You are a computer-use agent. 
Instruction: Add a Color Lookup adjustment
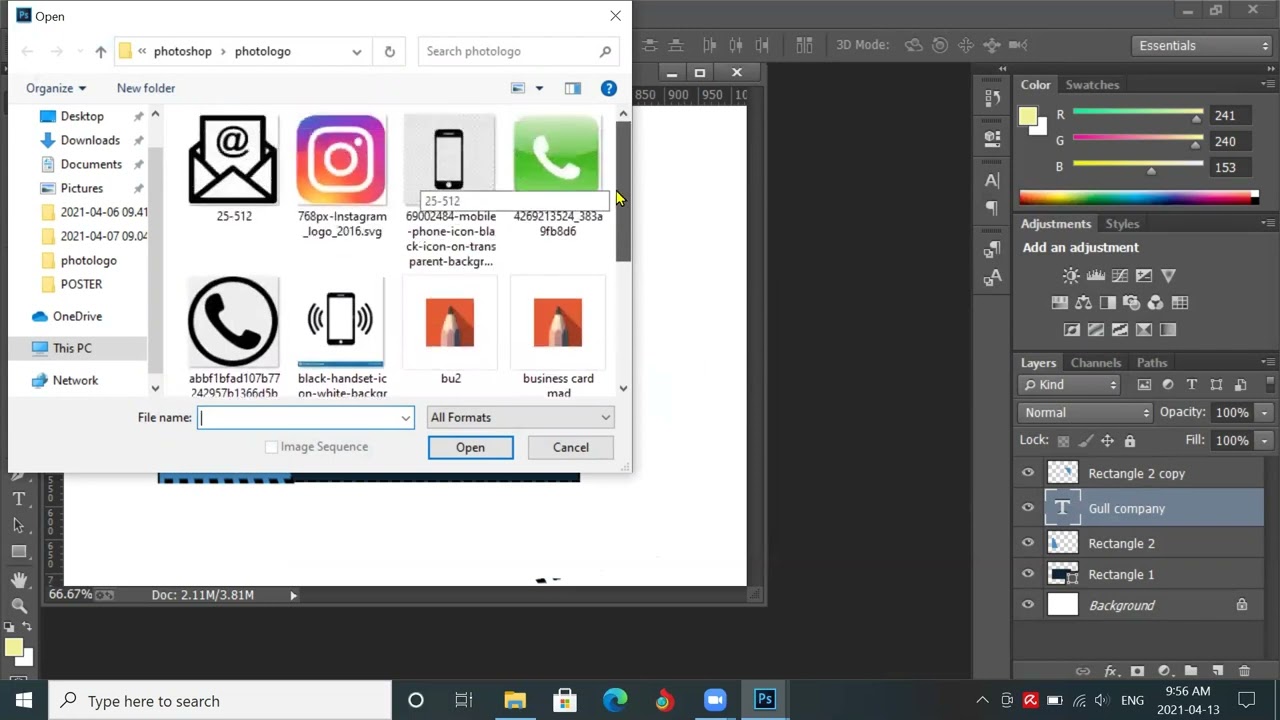tap(1180, 303)
